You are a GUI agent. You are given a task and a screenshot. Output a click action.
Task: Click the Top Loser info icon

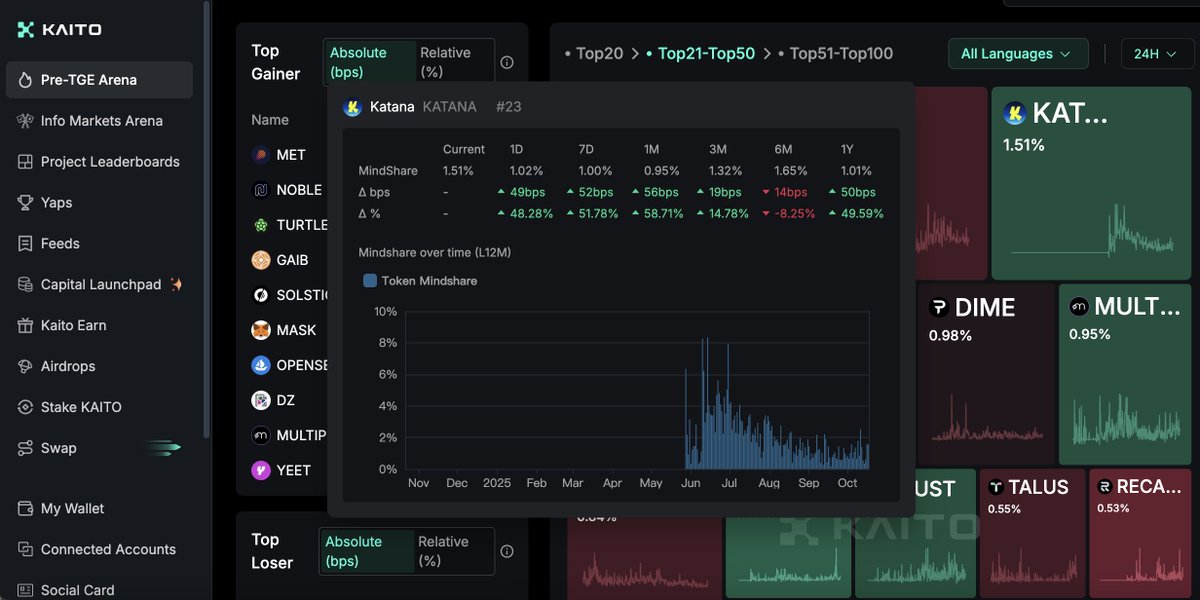click(507, 551)
